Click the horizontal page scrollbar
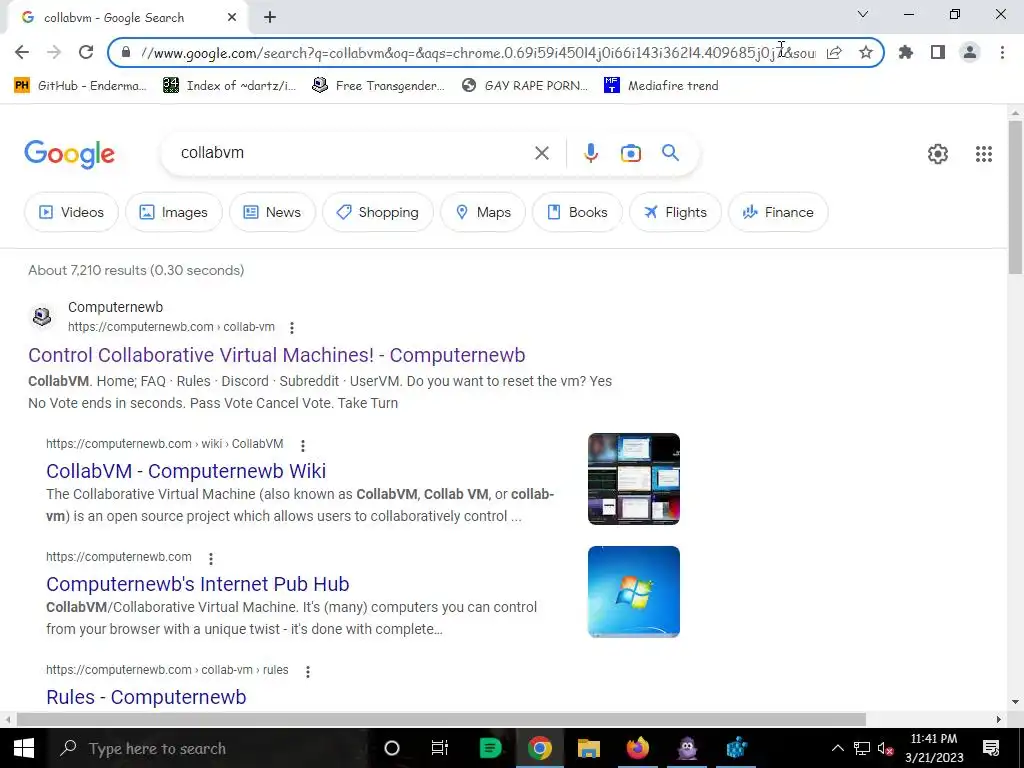Image resolution: width=1024 pixels, height=768 pixels. pos(441,719)
